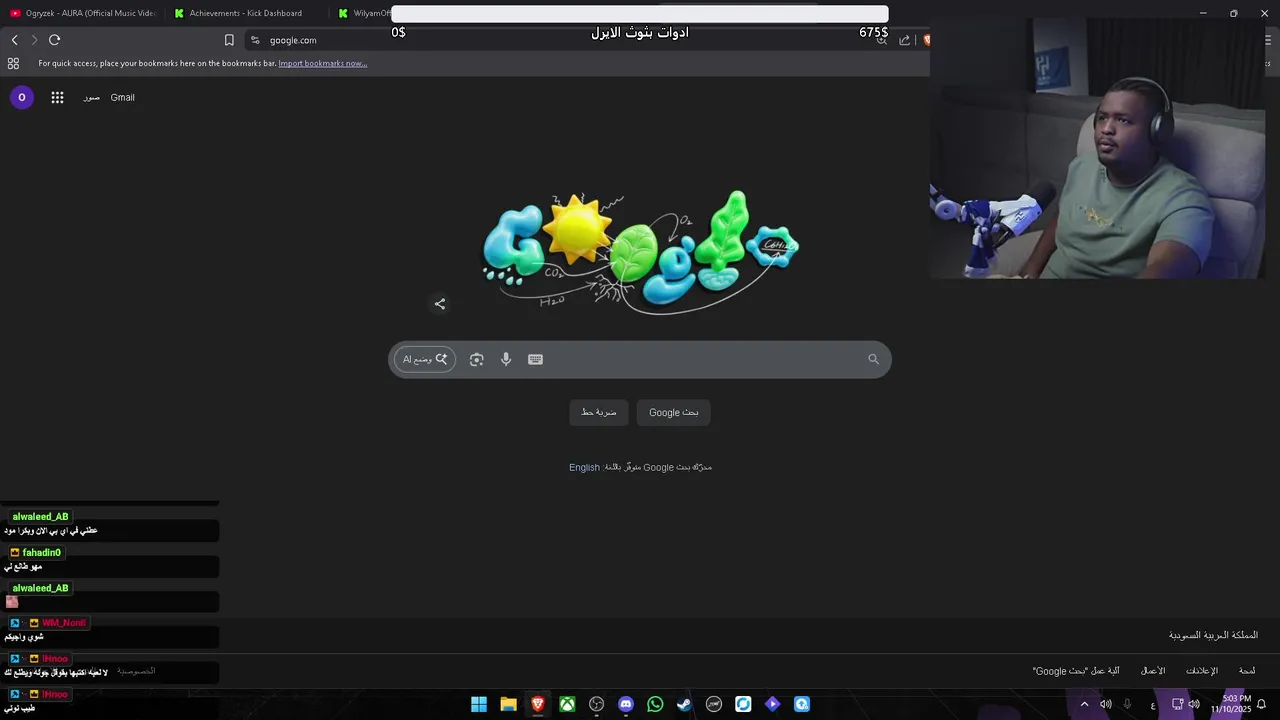Screen dimensions: 1280x720
Task: Show hidden system tray icons chevron
Action: coord(1084,704)
